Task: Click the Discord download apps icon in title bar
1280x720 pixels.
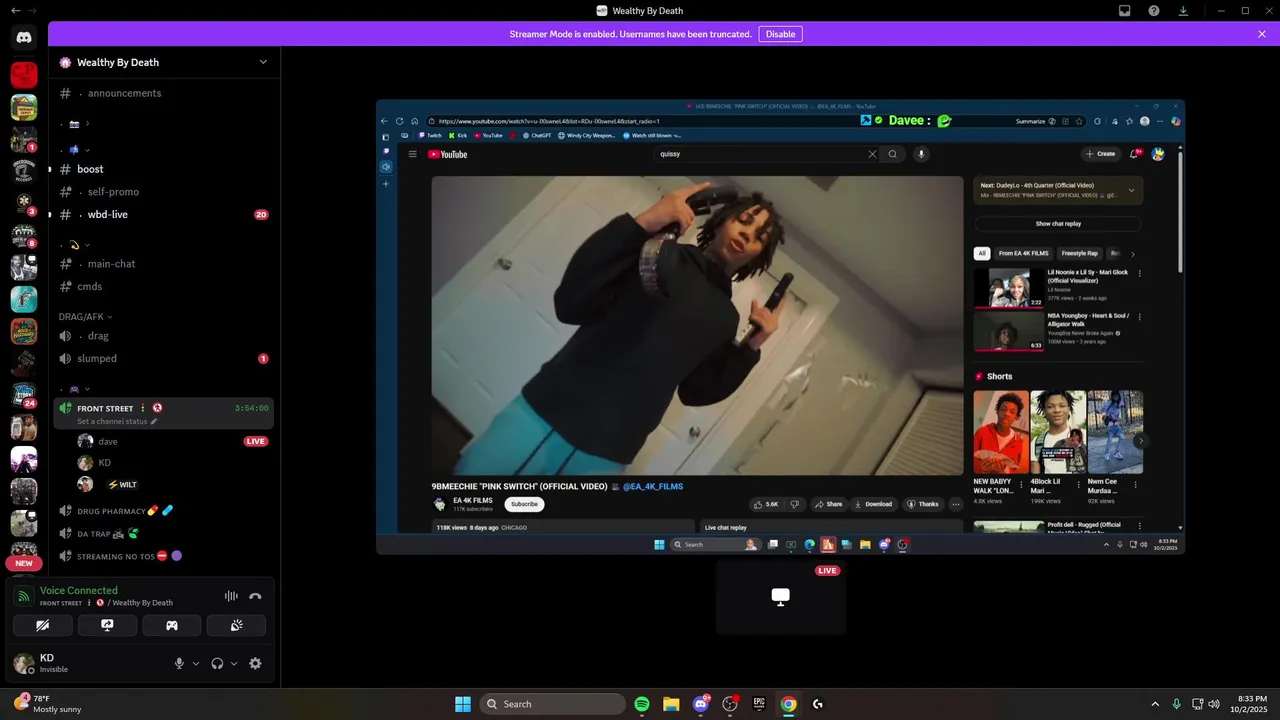Action: pyautogui.click(x=1183, y=11)
